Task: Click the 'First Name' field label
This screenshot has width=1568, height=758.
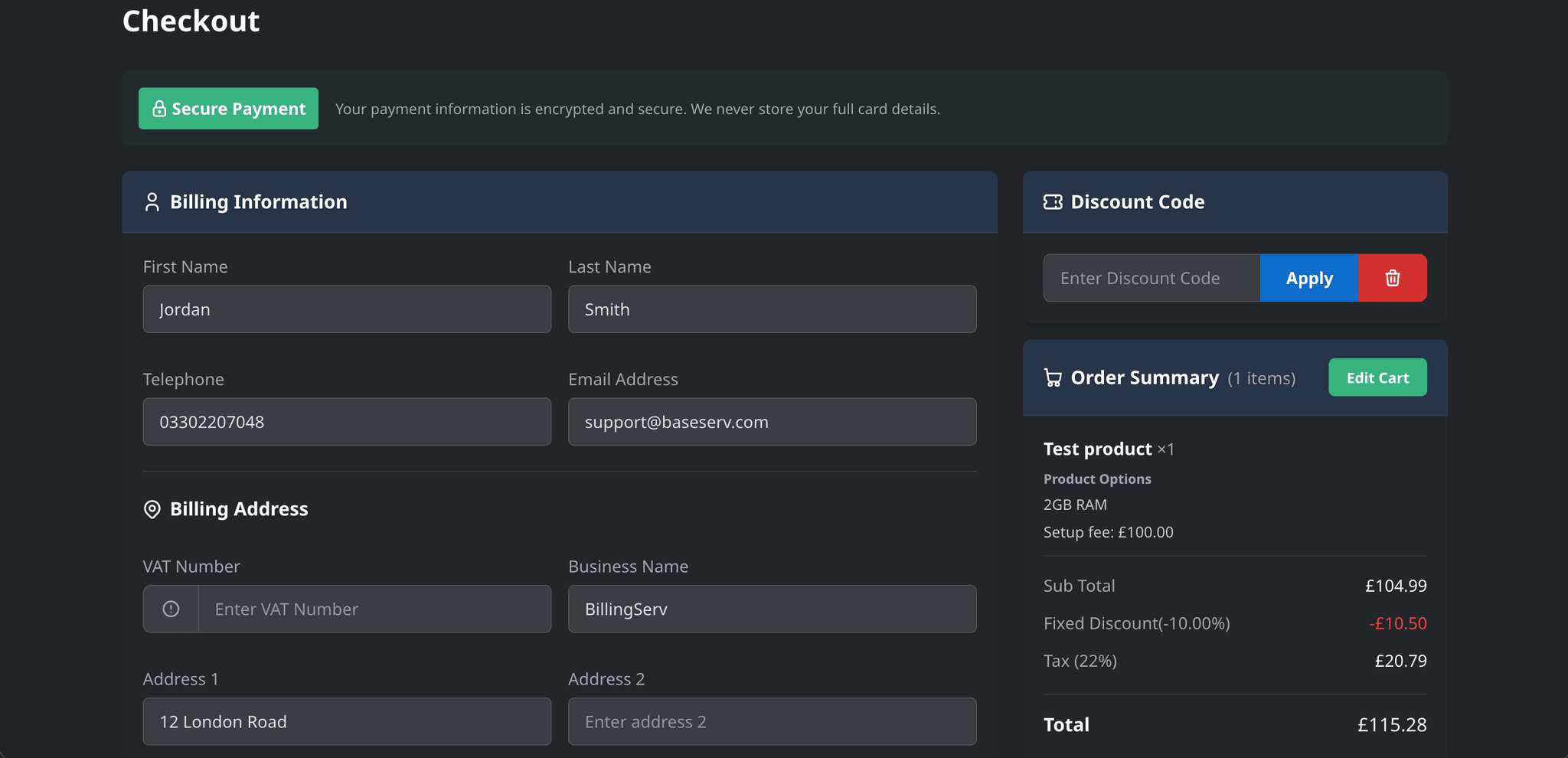Action: [x=185, y=266]
